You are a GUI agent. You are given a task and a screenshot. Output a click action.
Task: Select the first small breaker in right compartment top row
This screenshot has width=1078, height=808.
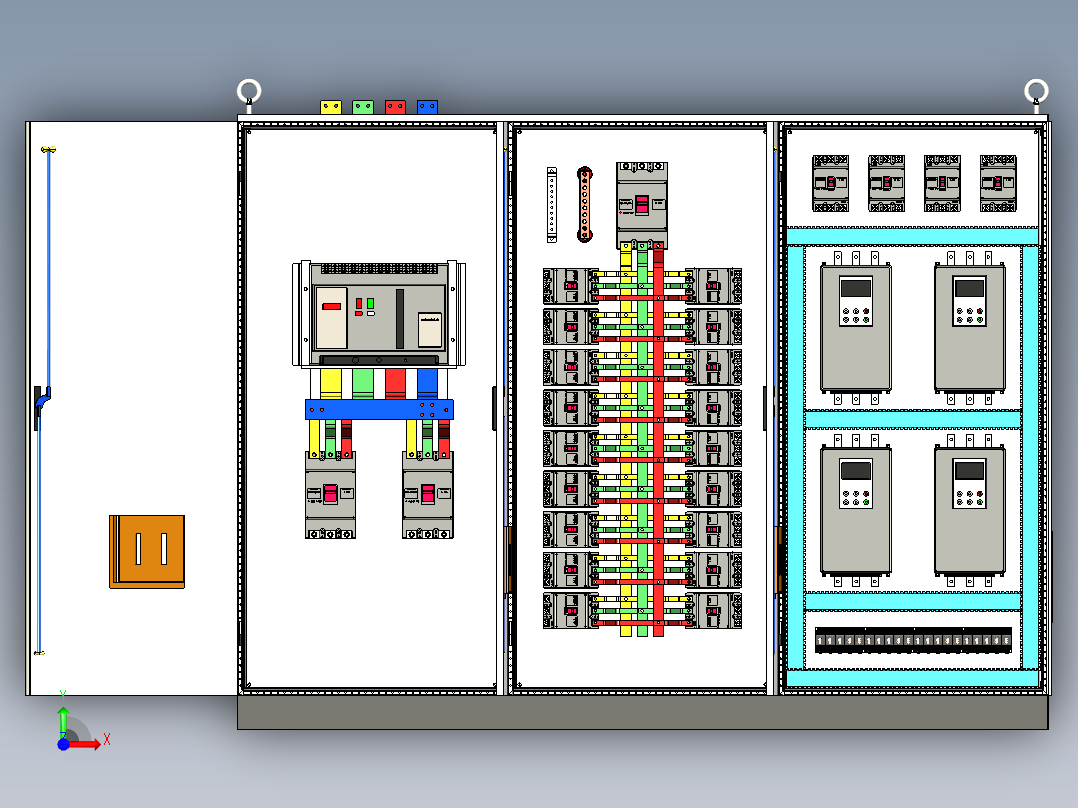pyautogui.click(x=830, y=183)
